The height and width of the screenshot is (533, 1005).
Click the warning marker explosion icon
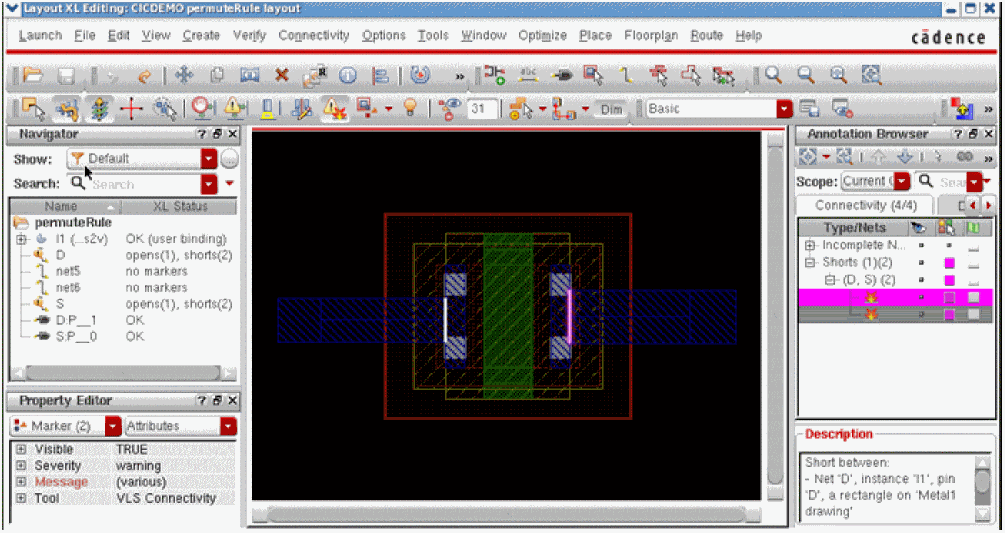[334, 109]
